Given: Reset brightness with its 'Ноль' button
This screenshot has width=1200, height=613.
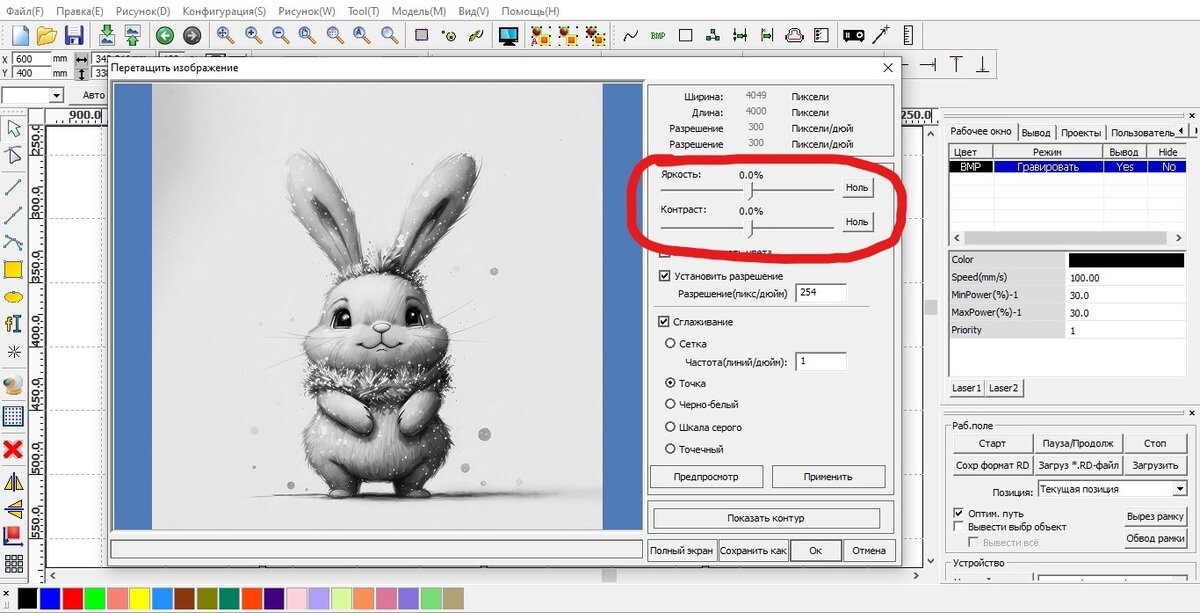Looking at the screenshot, I should click(x=857, y=188).
